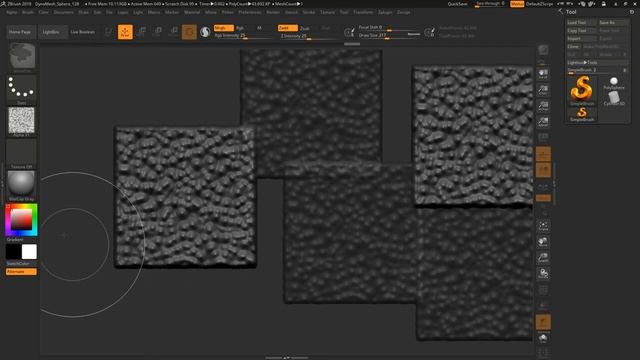Click the Load Tool button
The height and width of the screenshot is (360, 640).
pos(582,22)
